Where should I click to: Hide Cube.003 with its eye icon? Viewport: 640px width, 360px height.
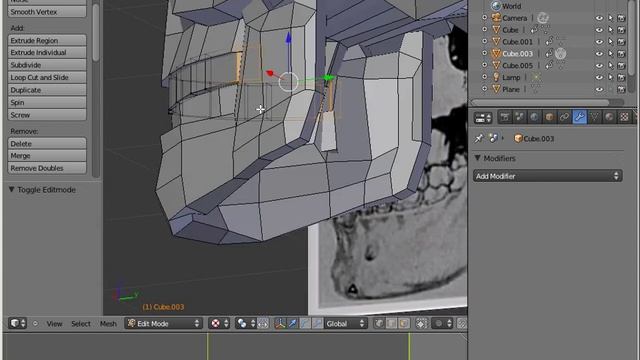599,53
